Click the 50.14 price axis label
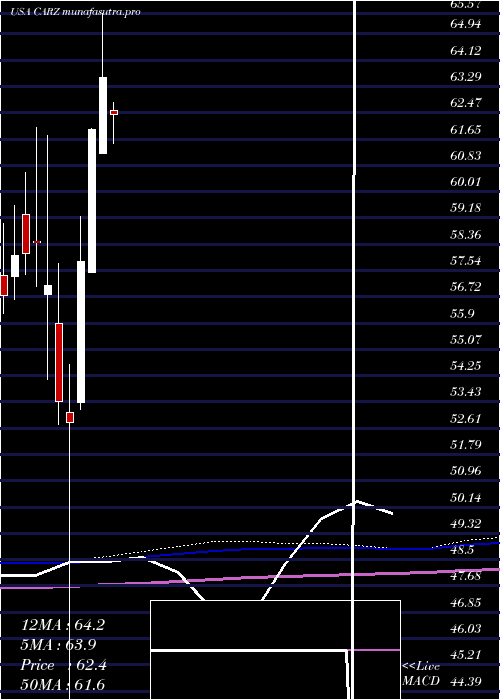 pyautogui.click(x=466, y=498)
